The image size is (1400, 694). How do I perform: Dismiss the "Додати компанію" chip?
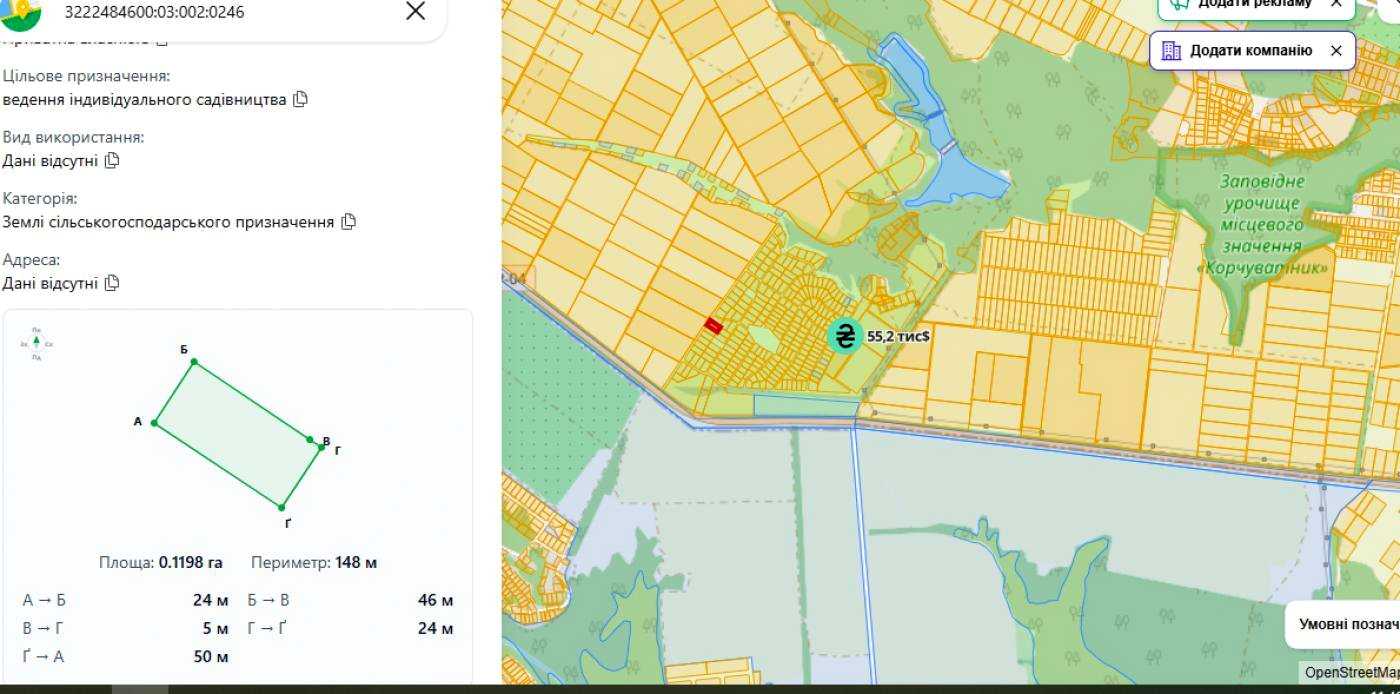coord(1336,50)
